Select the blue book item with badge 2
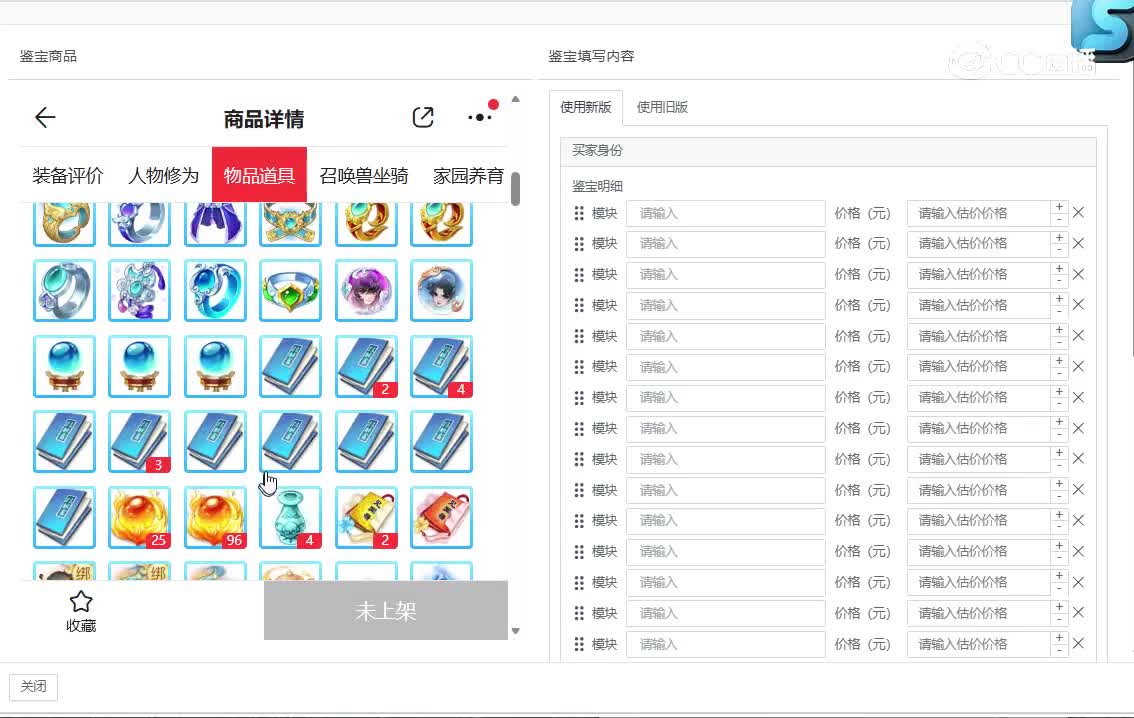Viewport: 1134px width, 718px height. [367, 367]
